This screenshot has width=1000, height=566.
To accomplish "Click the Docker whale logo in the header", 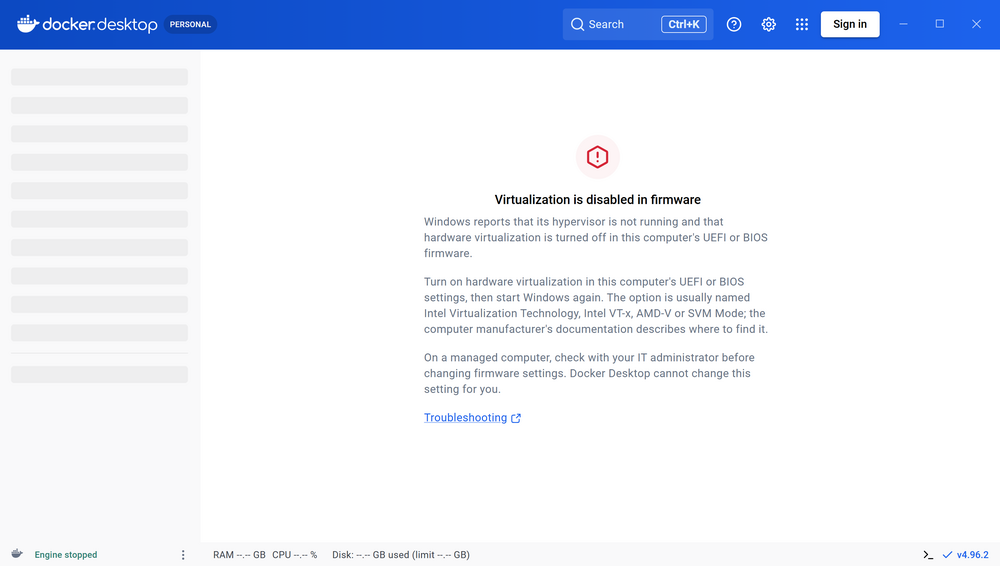I will click(27, 24).
